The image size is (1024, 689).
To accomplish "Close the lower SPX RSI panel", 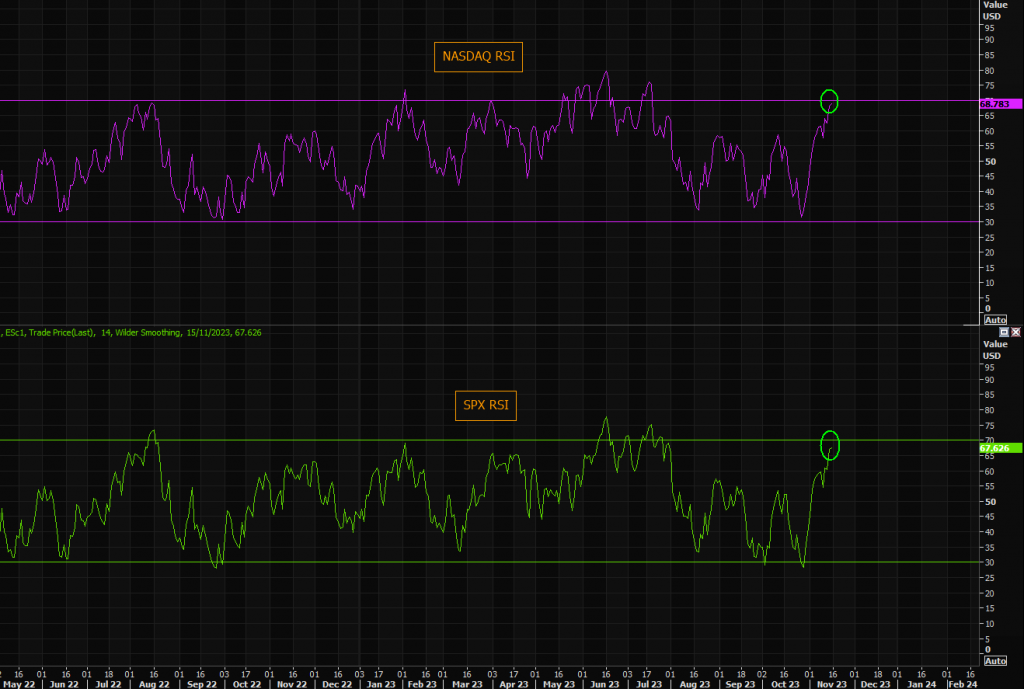I will point(1016,331).
